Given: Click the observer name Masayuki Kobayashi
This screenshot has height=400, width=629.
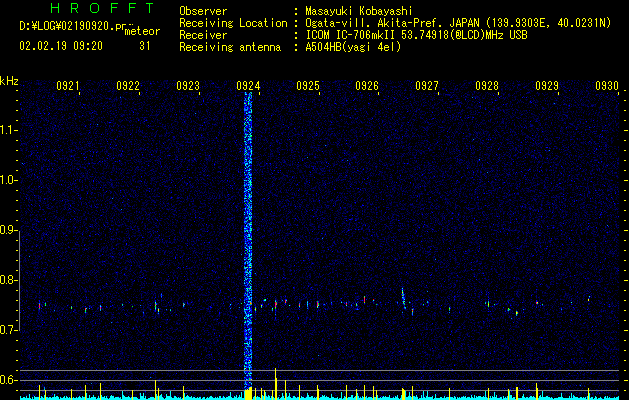Looking at the screenshot, I should 358,11.
